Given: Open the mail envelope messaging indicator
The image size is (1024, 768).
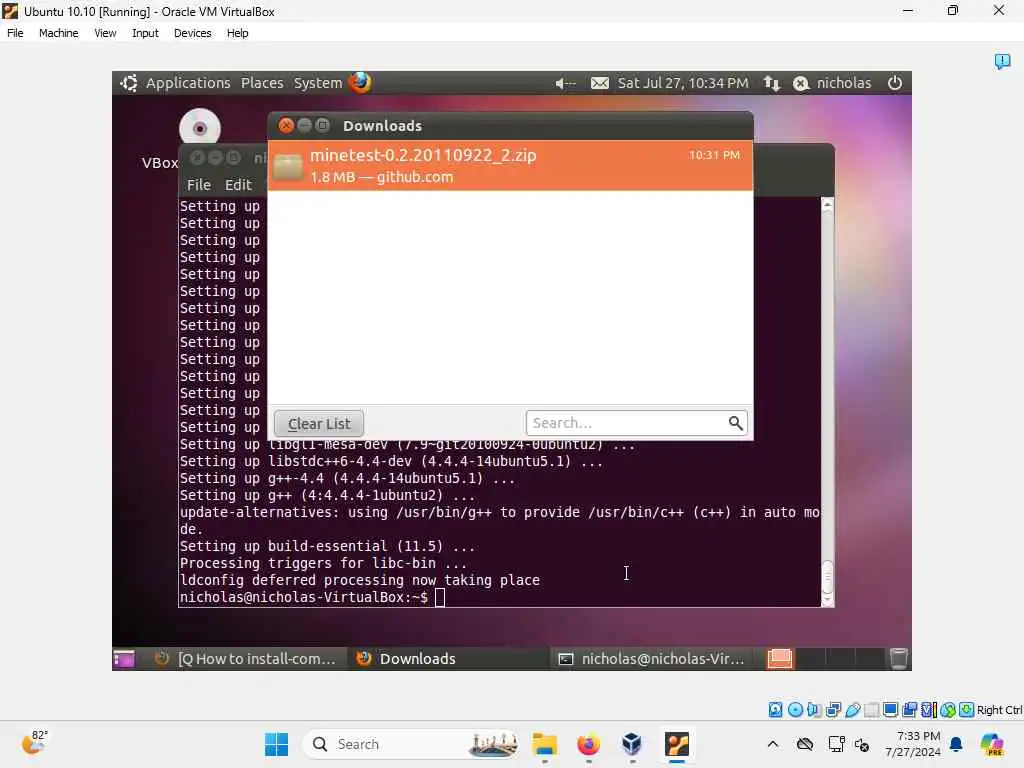Looking at the screenshot, I should point(600,83).
